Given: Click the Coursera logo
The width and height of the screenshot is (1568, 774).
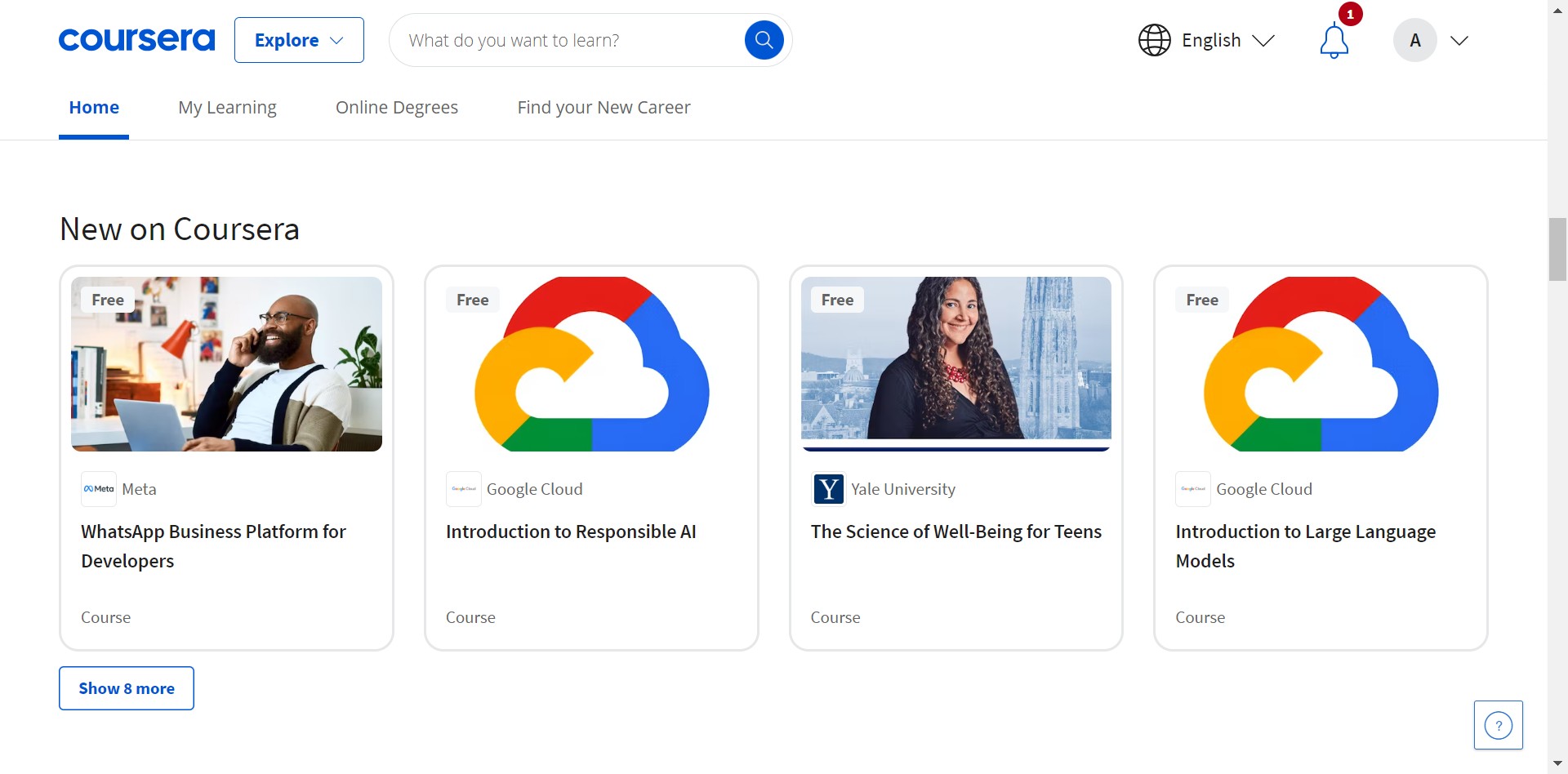Looking at the screenshot, I should tap(136, 40).
